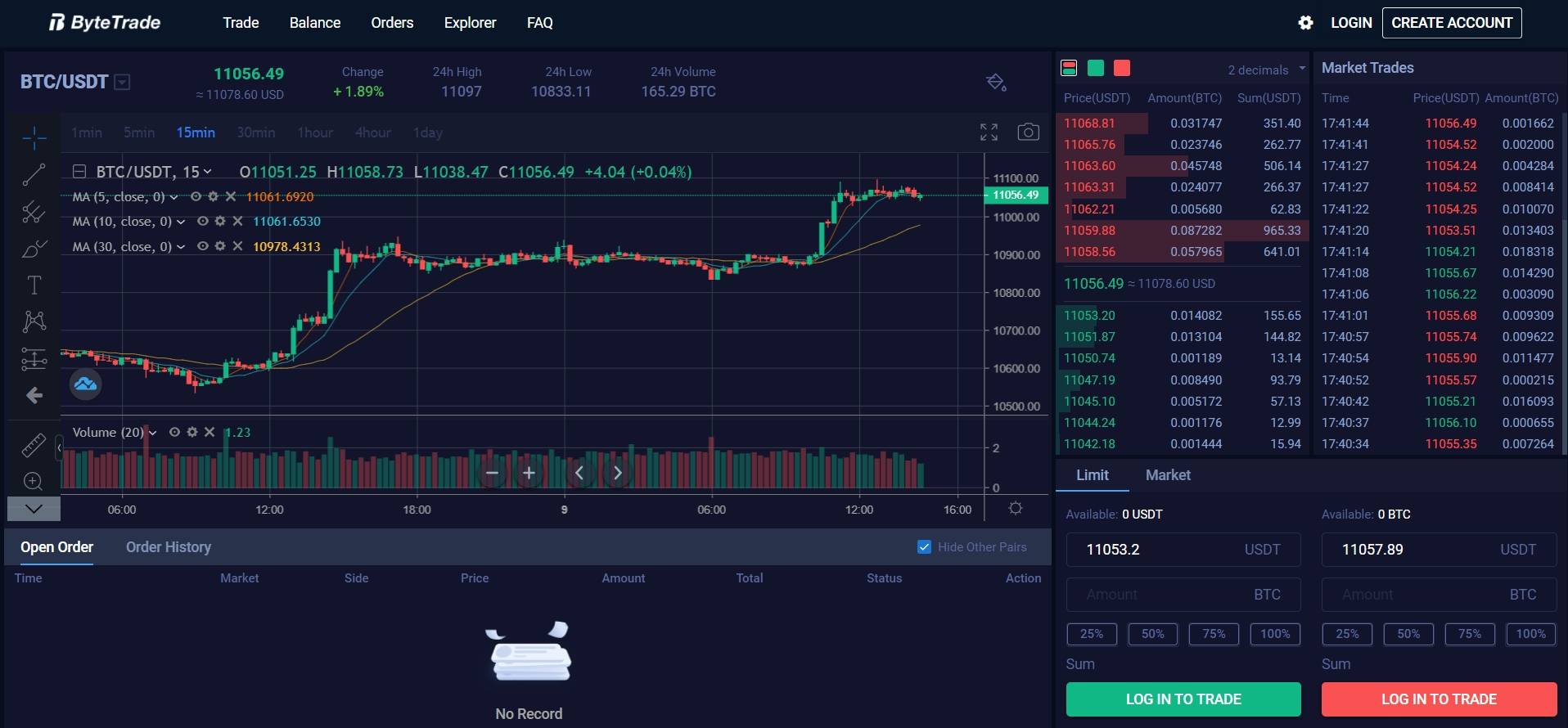Select the trend line drawing tool

point(34,174)
